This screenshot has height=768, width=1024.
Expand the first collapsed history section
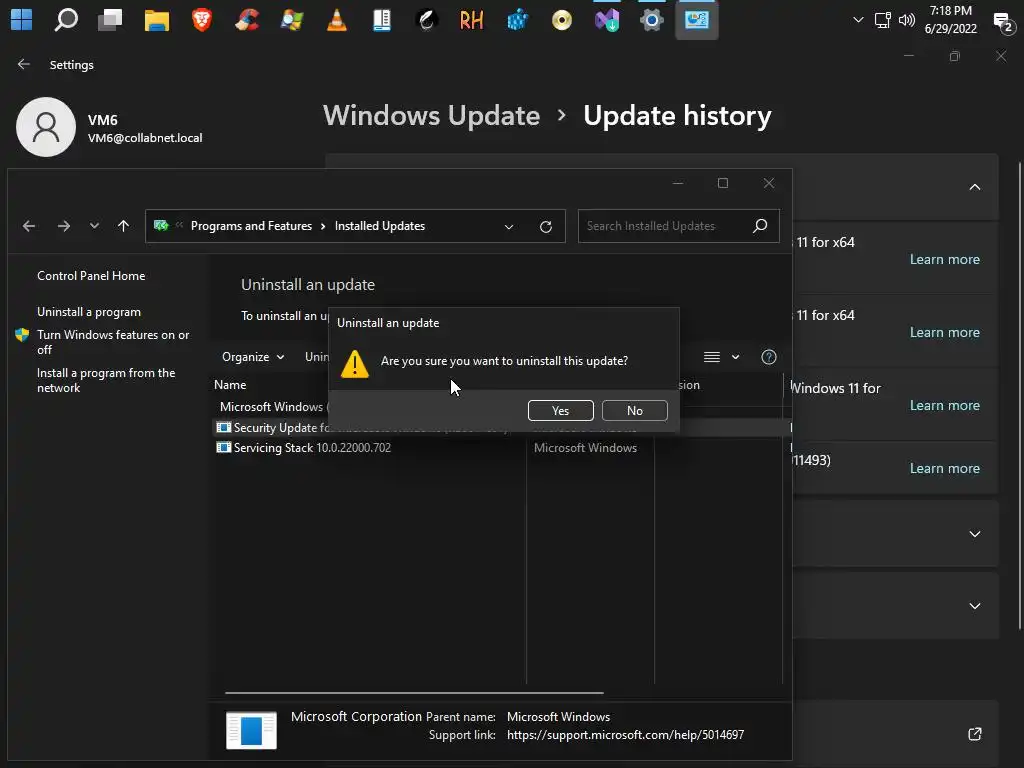(x=974, y=534)
